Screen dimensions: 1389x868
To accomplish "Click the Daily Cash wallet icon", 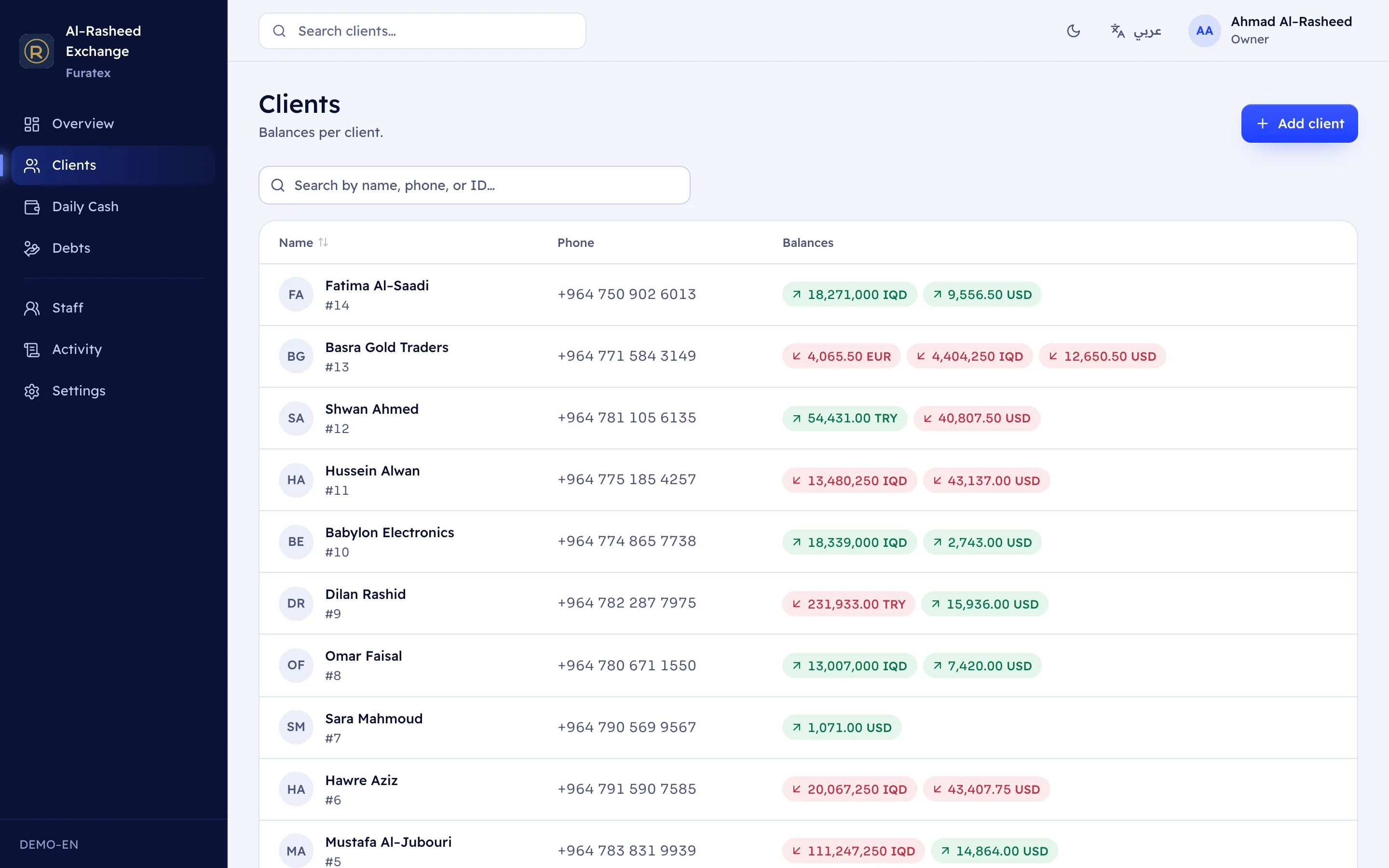I will (x=31, y=207).
